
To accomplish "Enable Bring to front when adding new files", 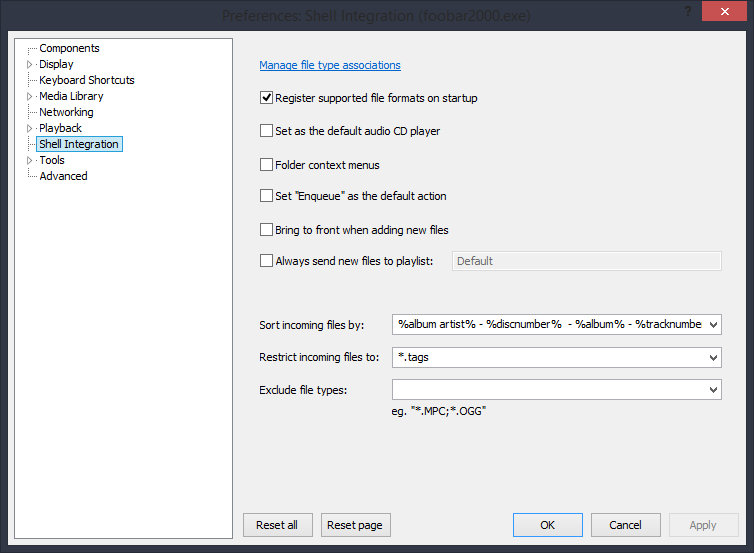I will click(x=266, y=229).
